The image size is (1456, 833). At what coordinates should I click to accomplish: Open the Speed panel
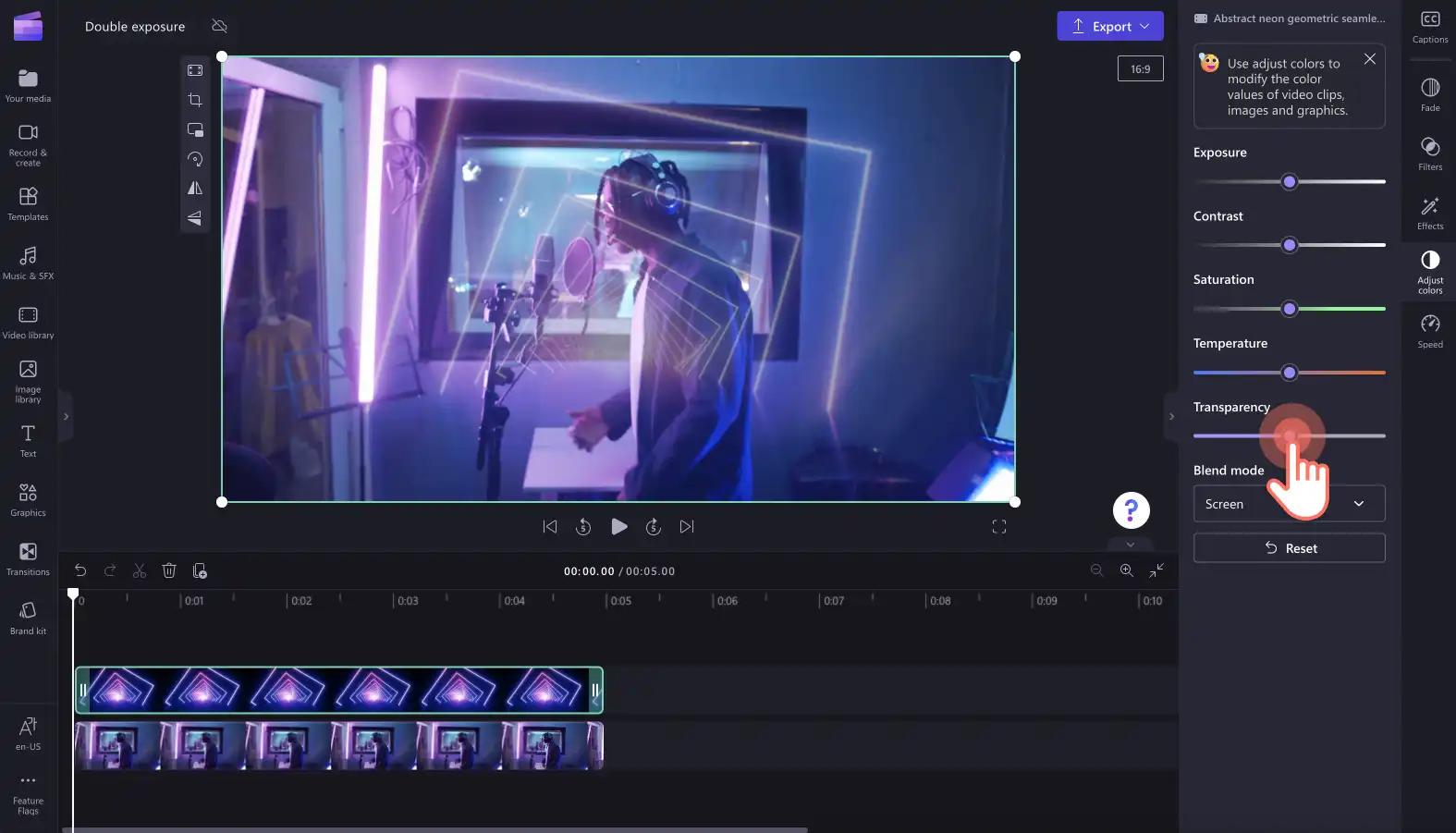pos(1430,331)
